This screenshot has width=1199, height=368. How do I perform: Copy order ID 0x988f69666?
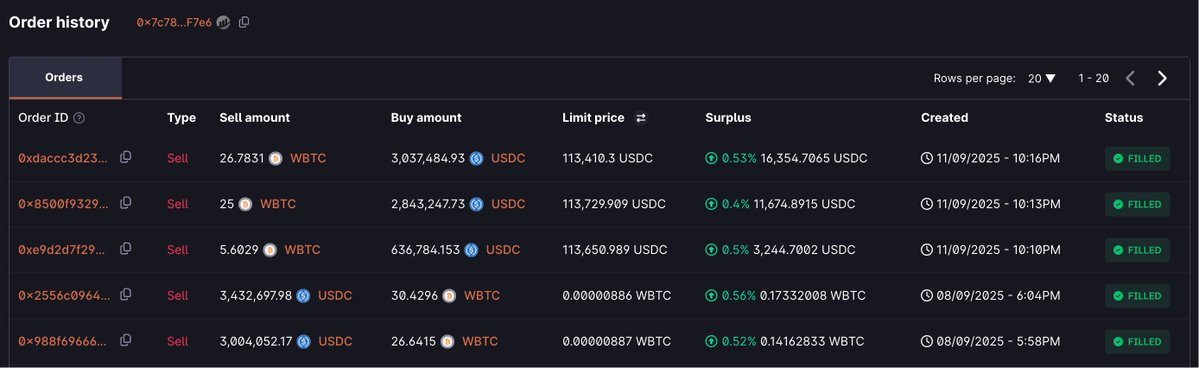(x=125, y=340)
